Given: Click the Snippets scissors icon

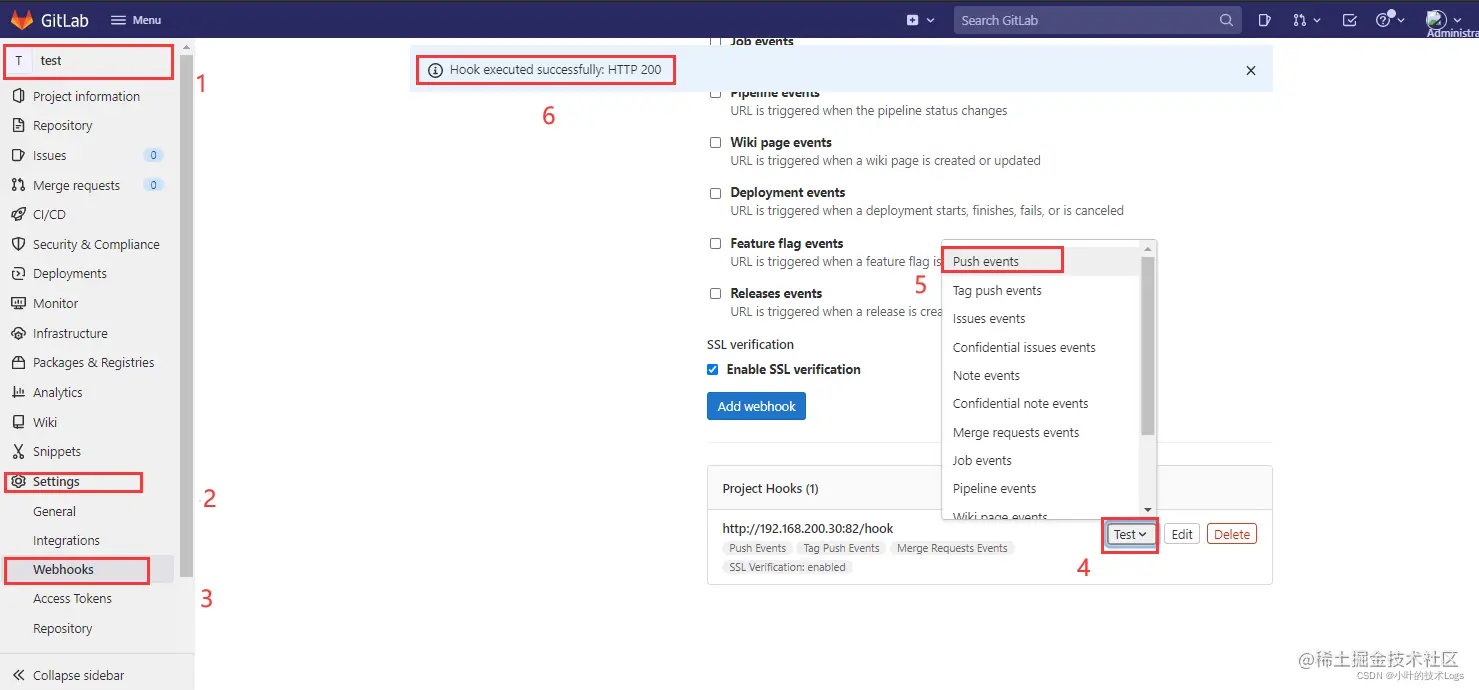Looking at the screenshot, I should [18, 451].
